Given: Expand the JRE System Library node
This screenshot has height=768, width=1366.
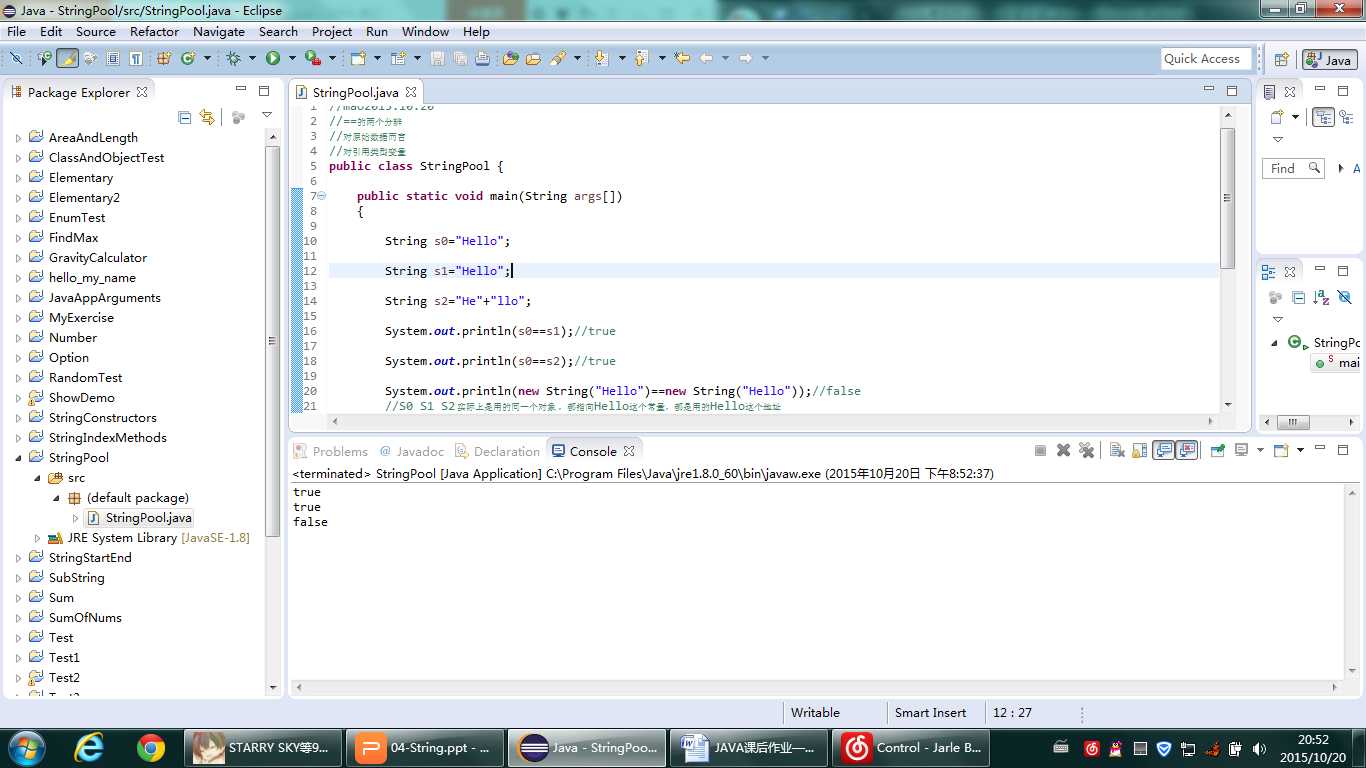Looking at the screenshot, I should pyautogui.click(x=38, y=538).
